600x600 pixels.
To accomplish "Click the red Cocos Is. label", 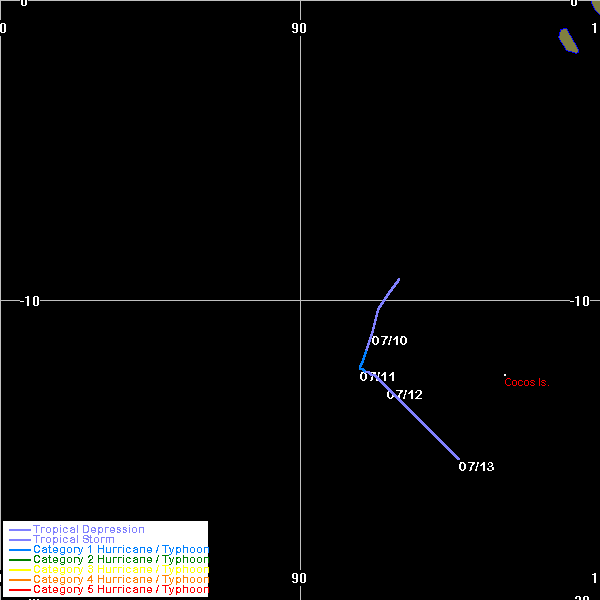I will coord(526,382).
